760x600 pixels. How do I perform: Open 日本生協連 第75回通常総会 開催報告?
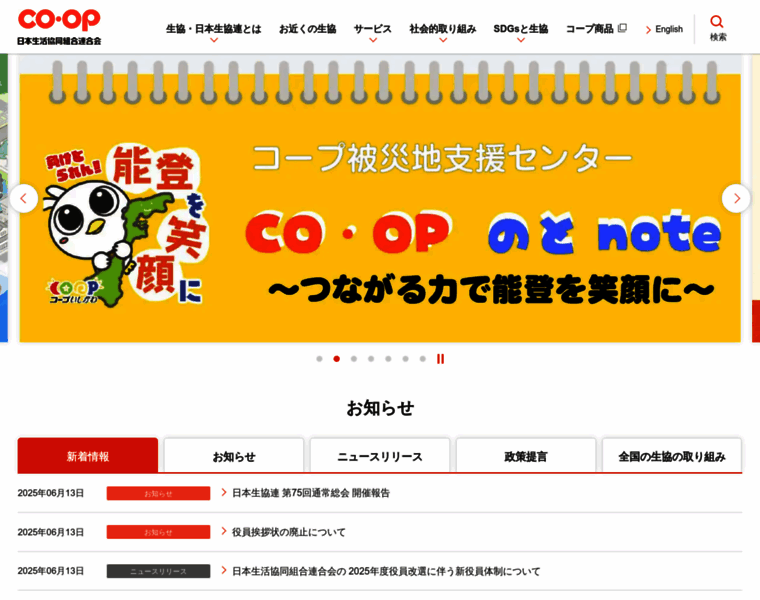point(311,493)
